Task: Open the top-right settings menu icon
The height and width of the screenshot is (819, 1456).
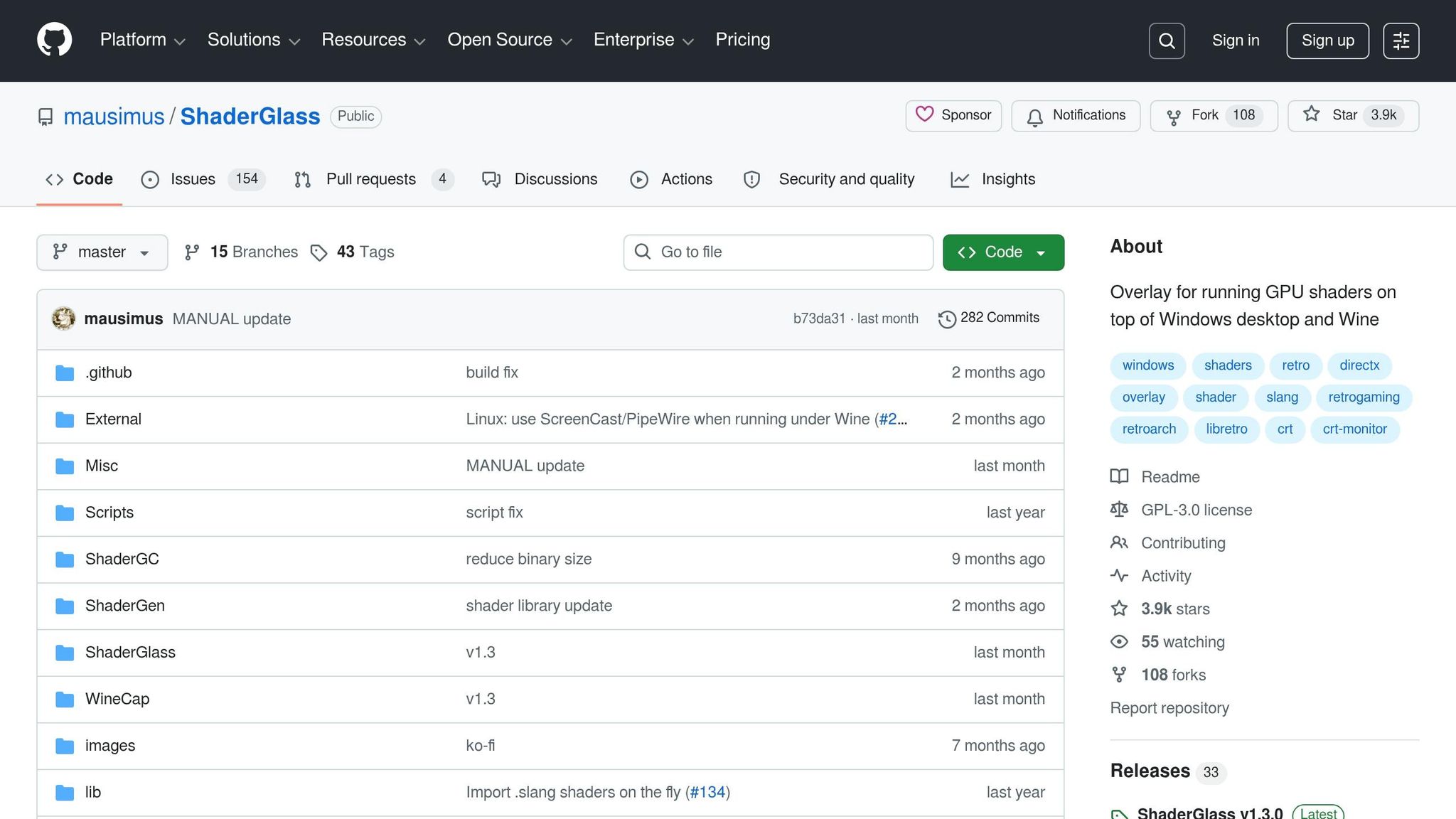Action: click(x=1401, y=41)
